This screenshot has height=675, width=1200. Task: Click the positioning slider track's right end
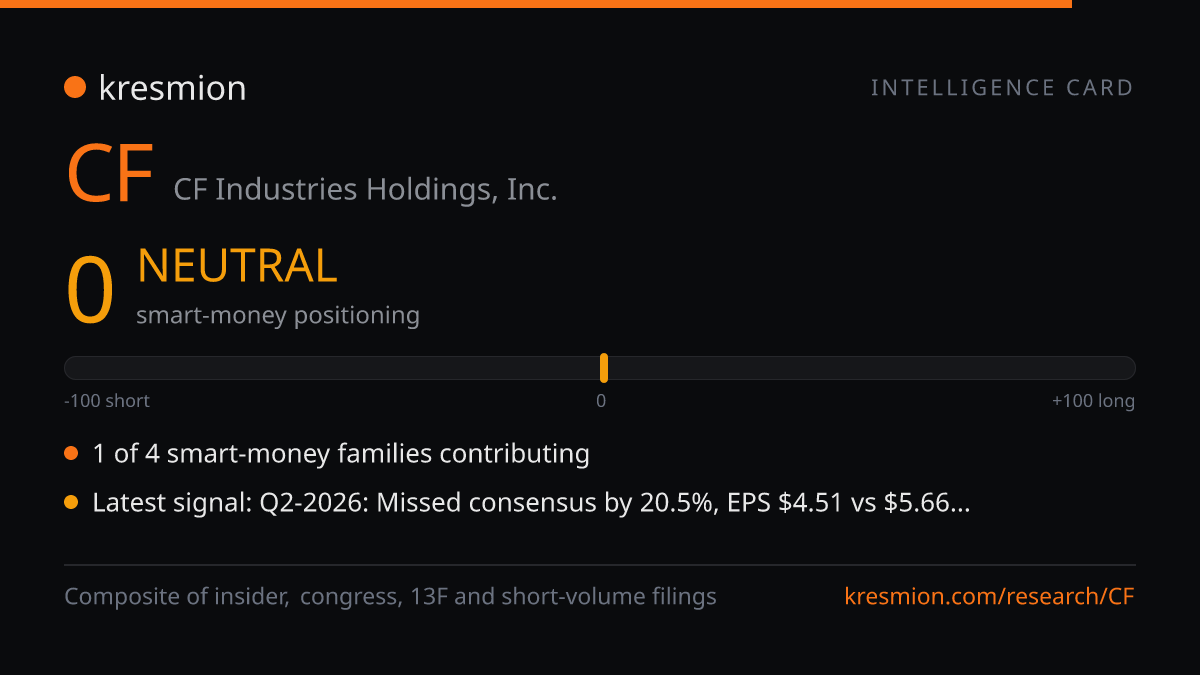[x=1127, y=368]
